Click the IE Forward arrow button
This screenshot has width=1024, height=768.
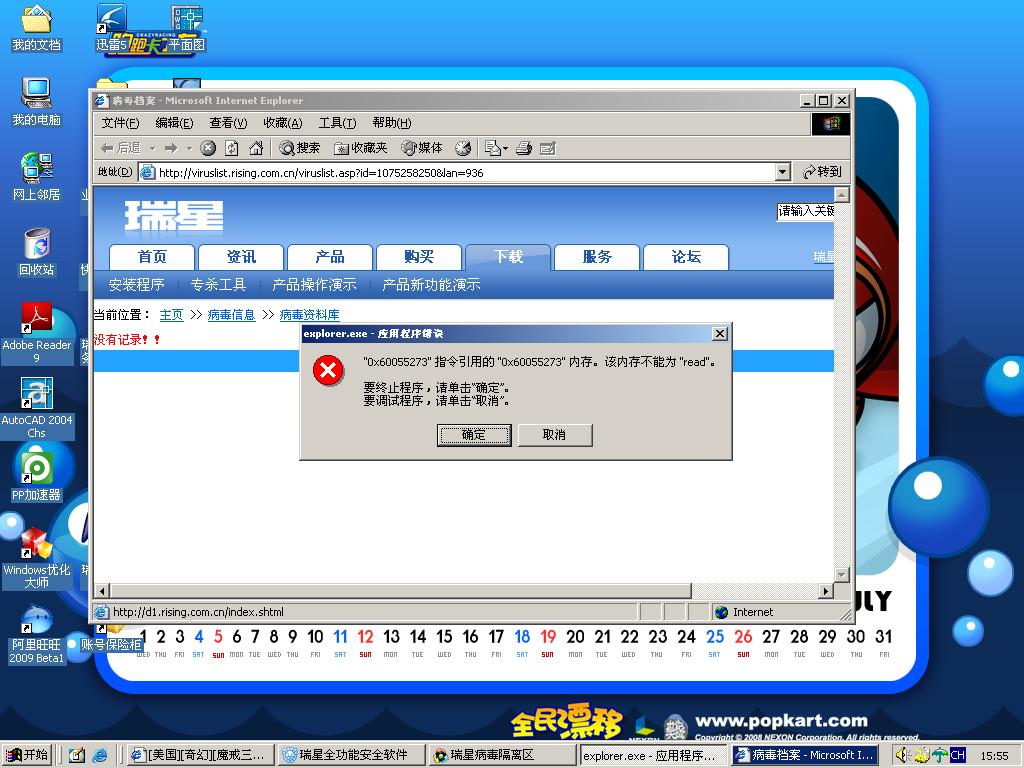point(171,148)
